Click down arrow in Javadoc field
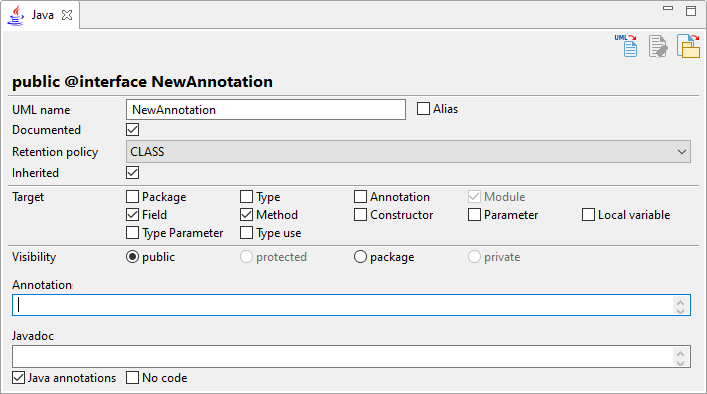 click(x=680, y=362)
